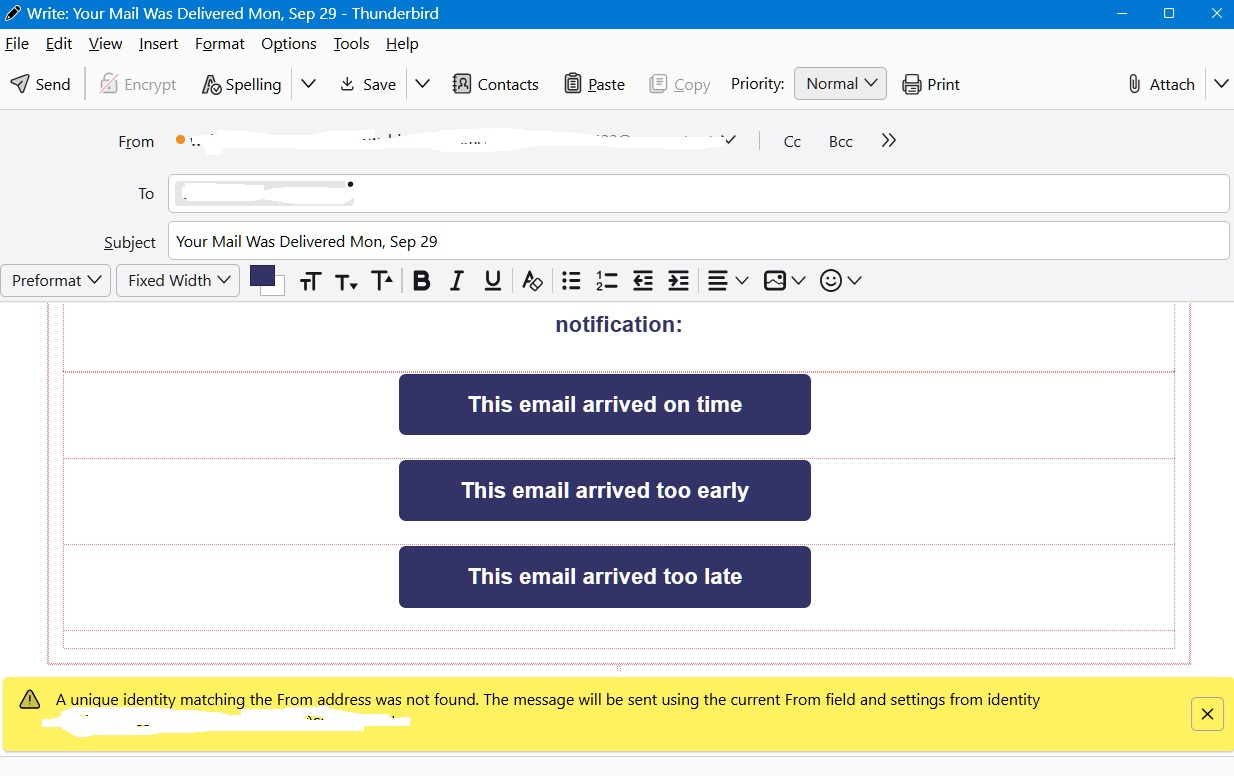
Task: Click the Copy toolbar button
Action: coord(680,84)
